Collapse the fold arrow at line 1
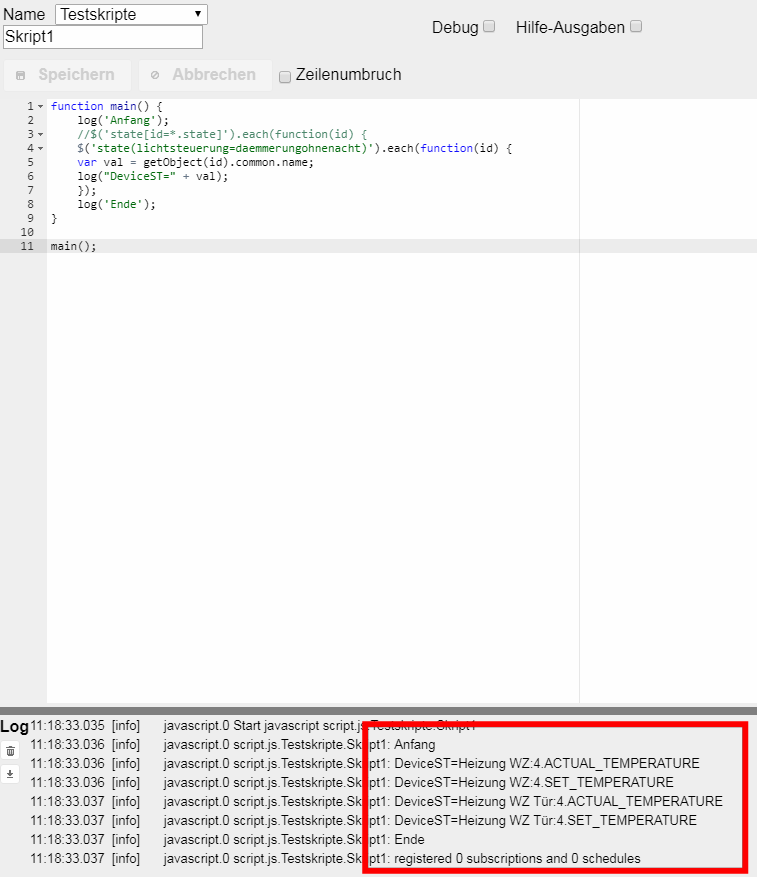Image resolution: width=757 pixels, height=877 pixels. [x=40, y=106]
